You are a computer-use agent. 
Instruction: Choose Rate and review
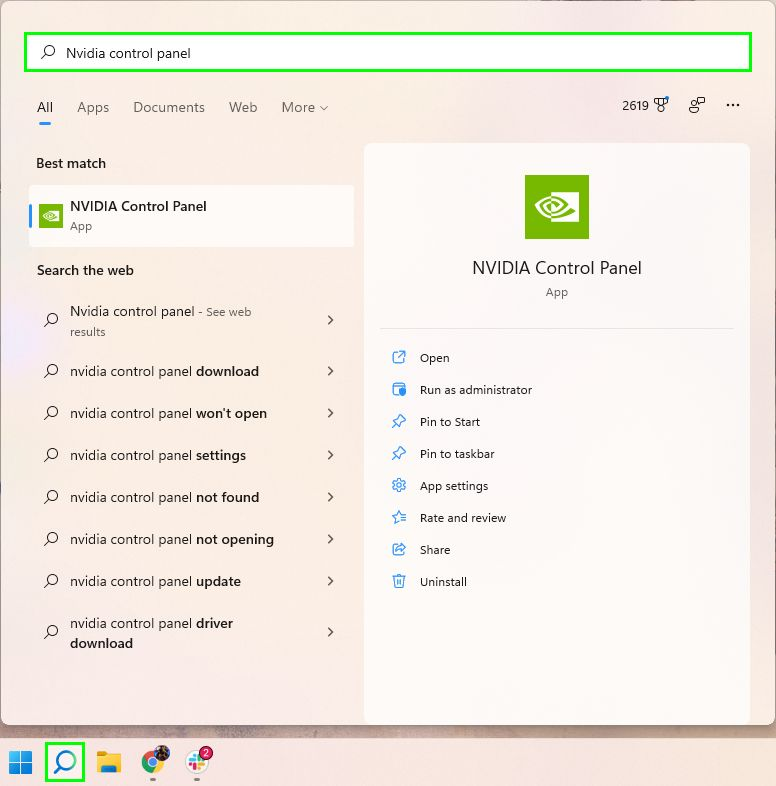tap(463, 518)
